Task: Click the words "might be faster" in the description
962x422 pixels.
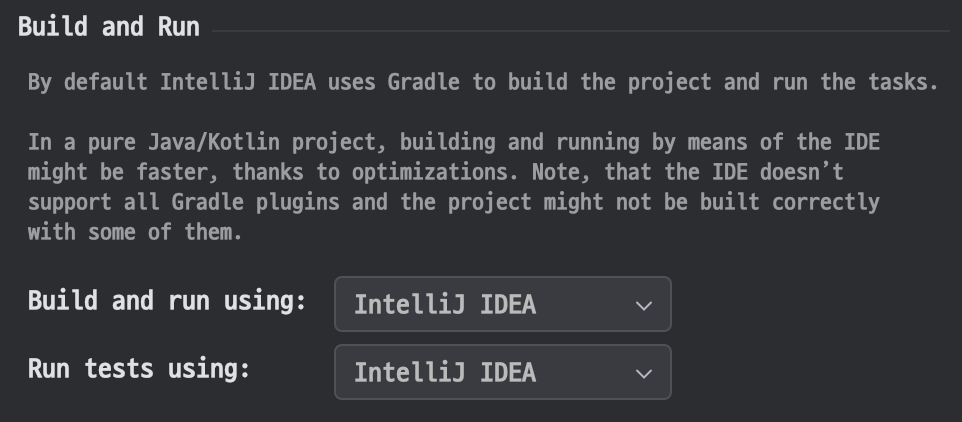Action: point(118,171)
